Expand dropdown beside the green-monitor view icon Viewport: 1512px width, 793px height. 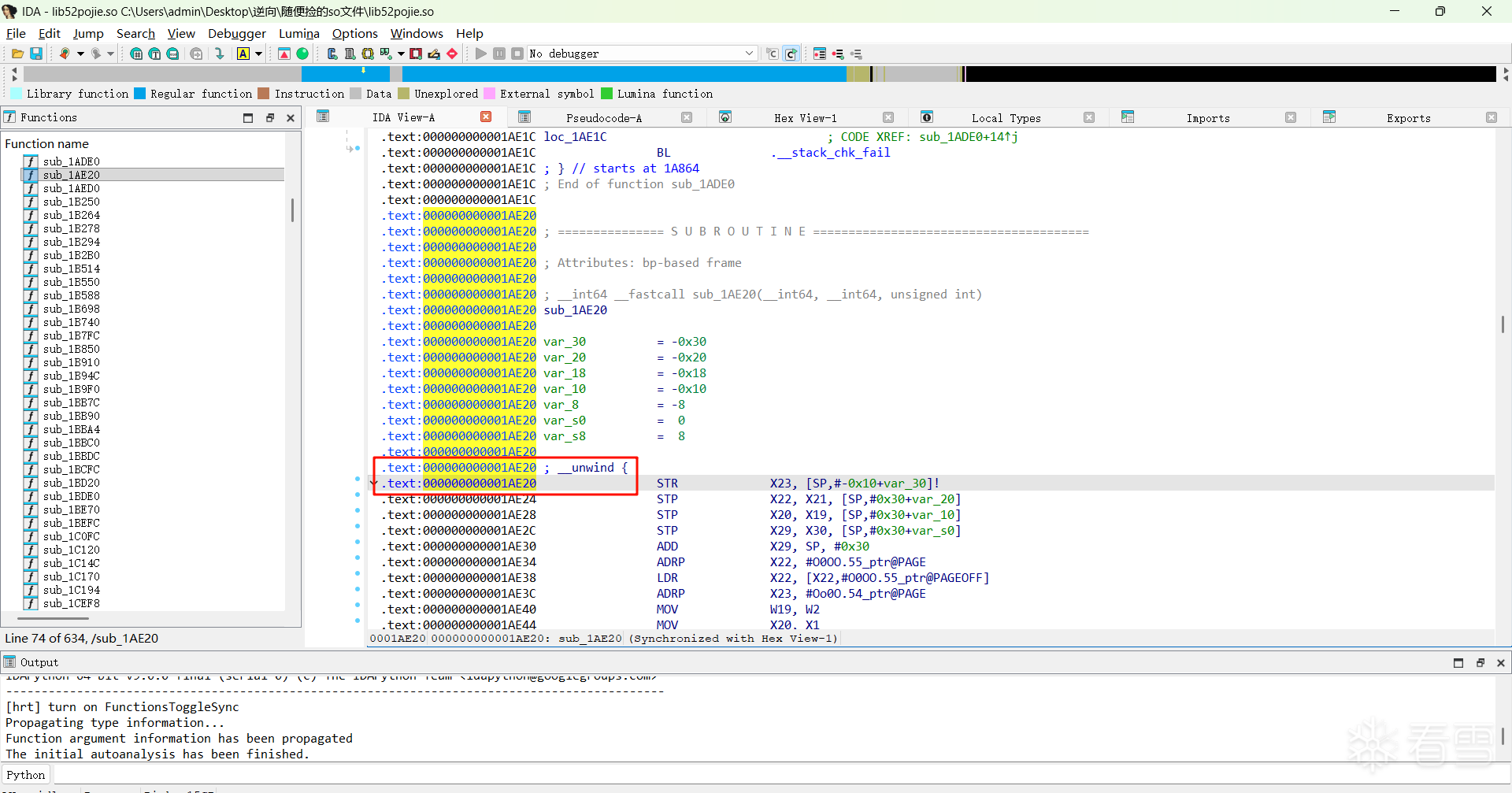click(x=401, y=54)
